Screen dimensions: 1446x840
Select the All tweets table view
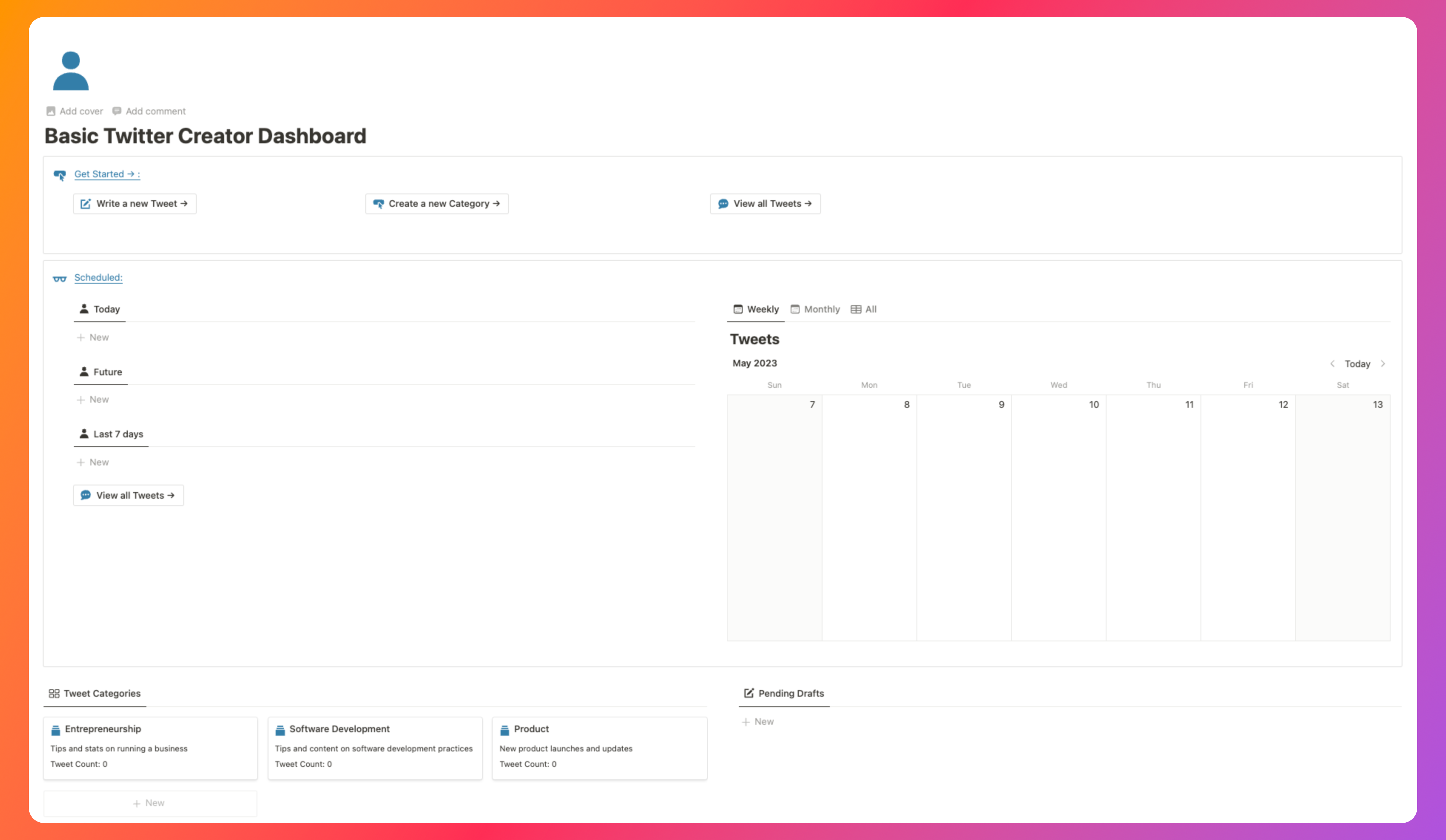point(864,309)
